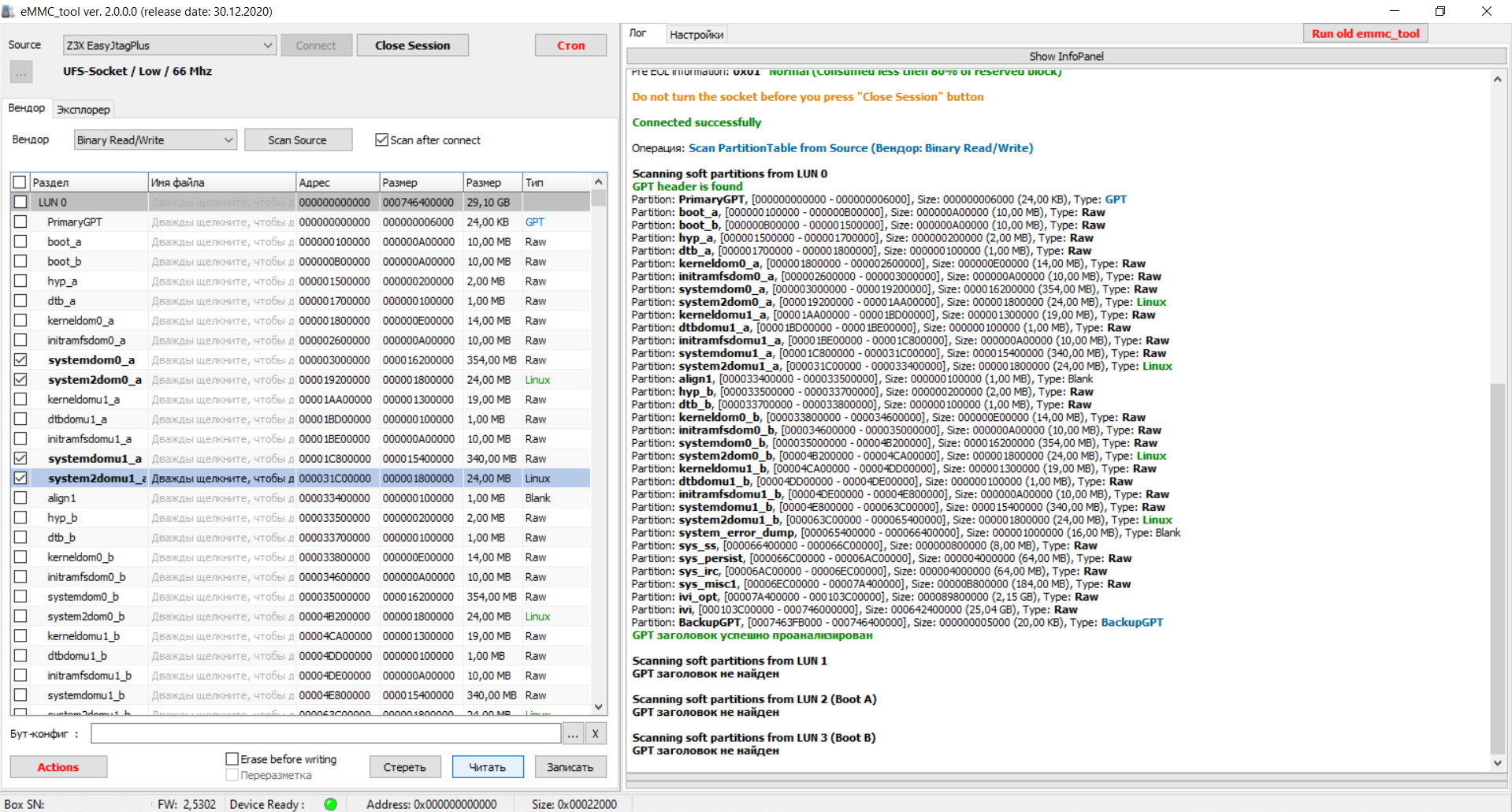Check the boot_a partition checkbox
Viewport: 1512px width, 812px height.
tap(20, 241)
